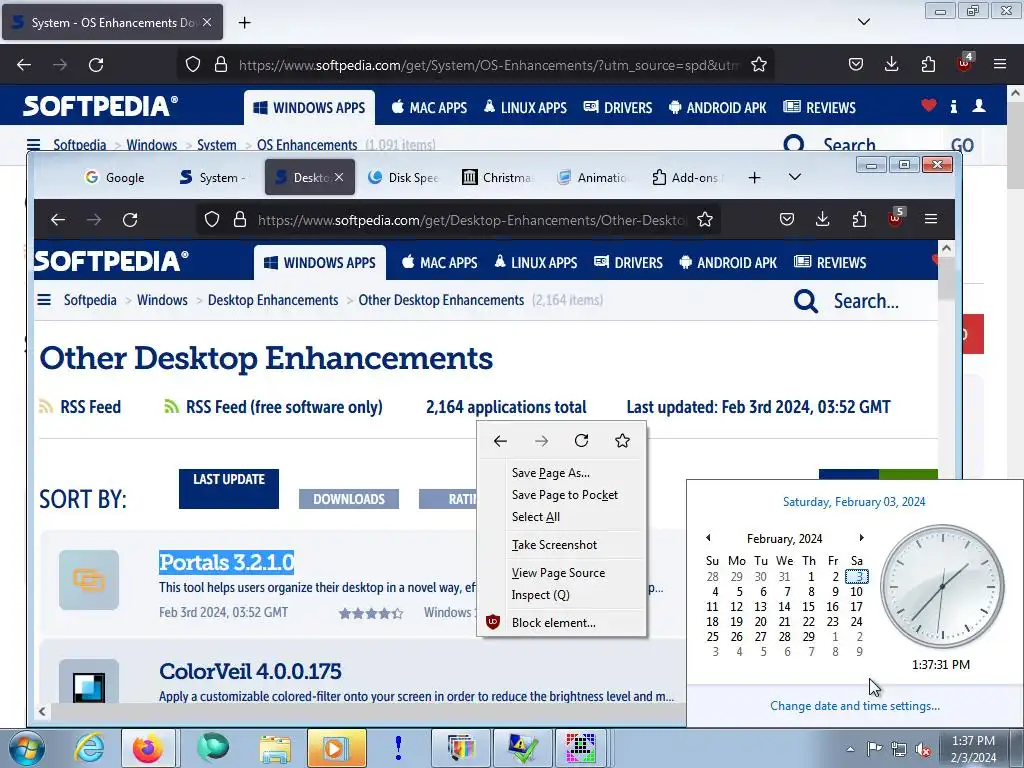Open Extensions puzzle icon in front window

(x=859, y=219)
